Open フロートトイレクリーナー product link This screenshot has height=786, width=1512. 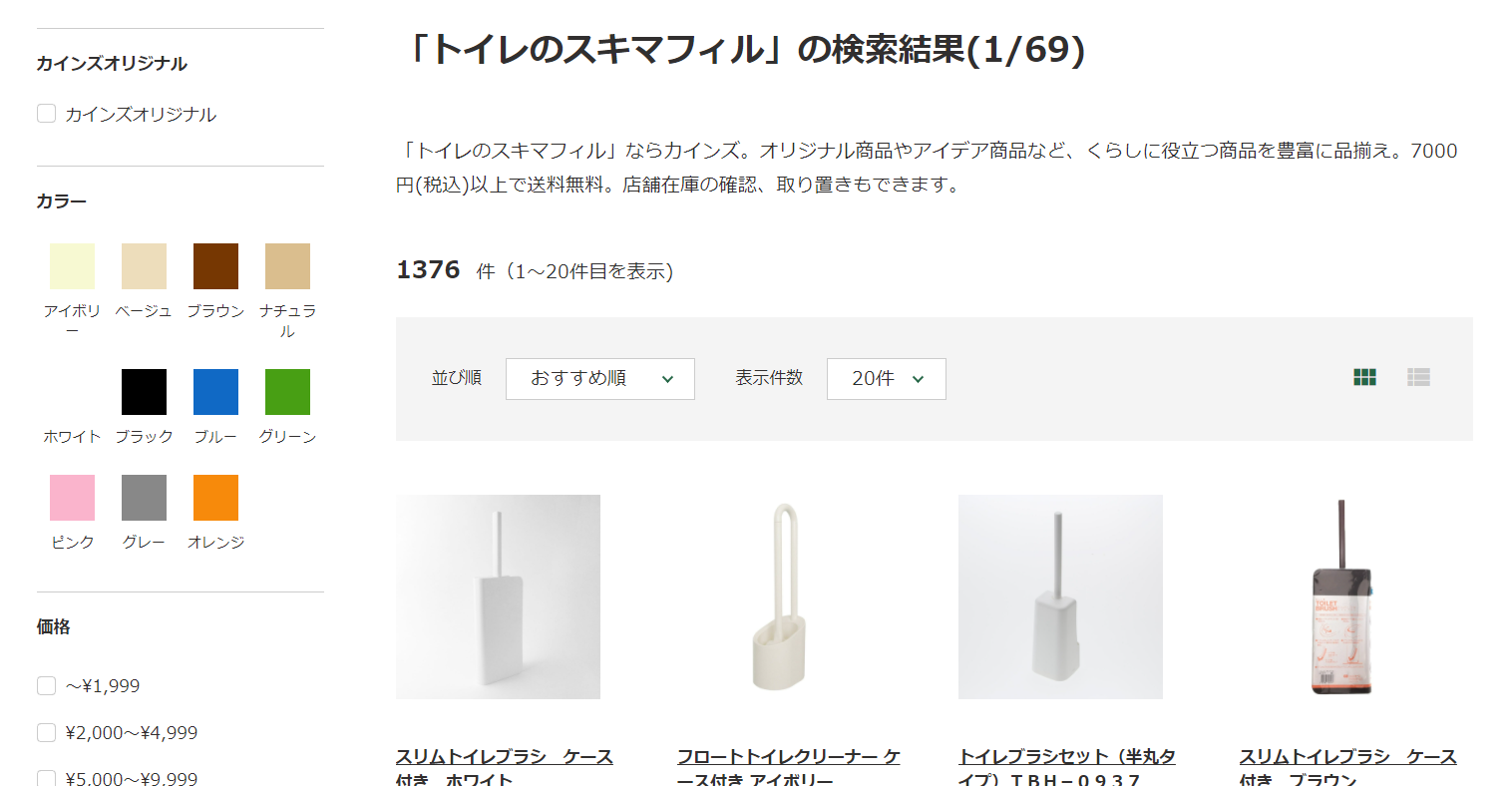pos(788,767)
